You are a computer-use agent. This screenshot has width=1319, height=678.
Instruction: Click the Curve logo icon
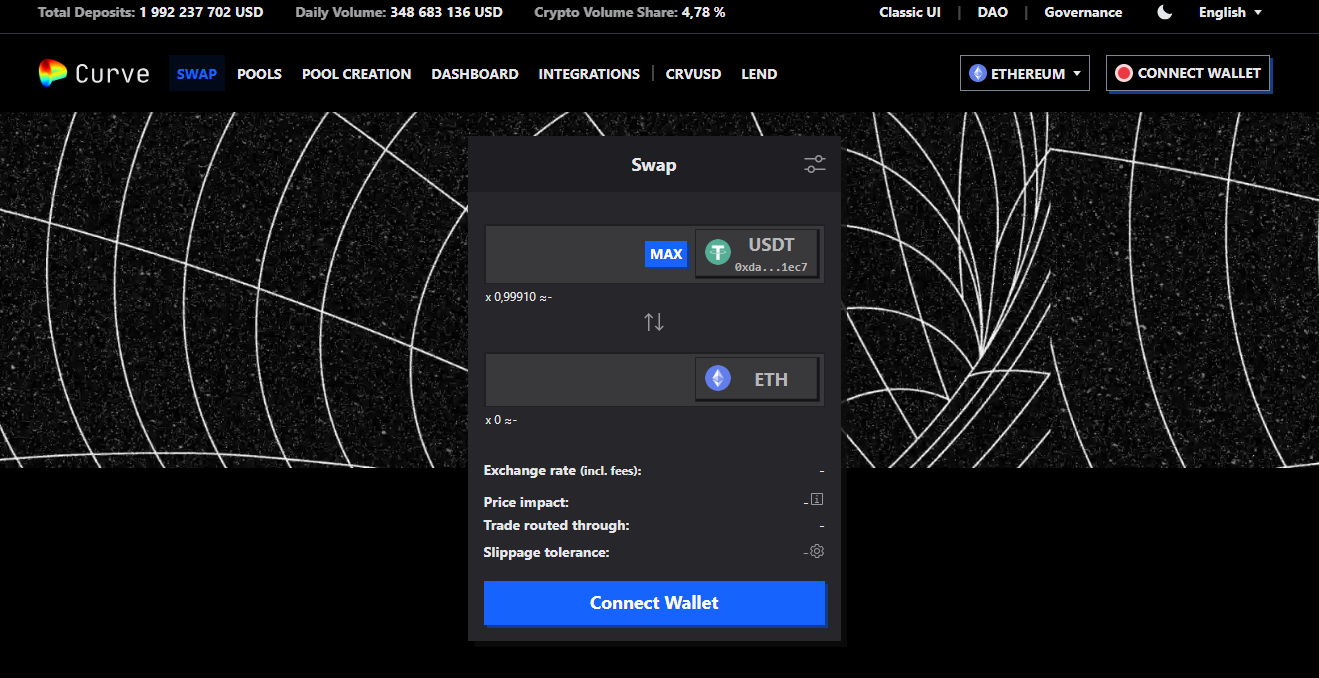pos(53,73)
